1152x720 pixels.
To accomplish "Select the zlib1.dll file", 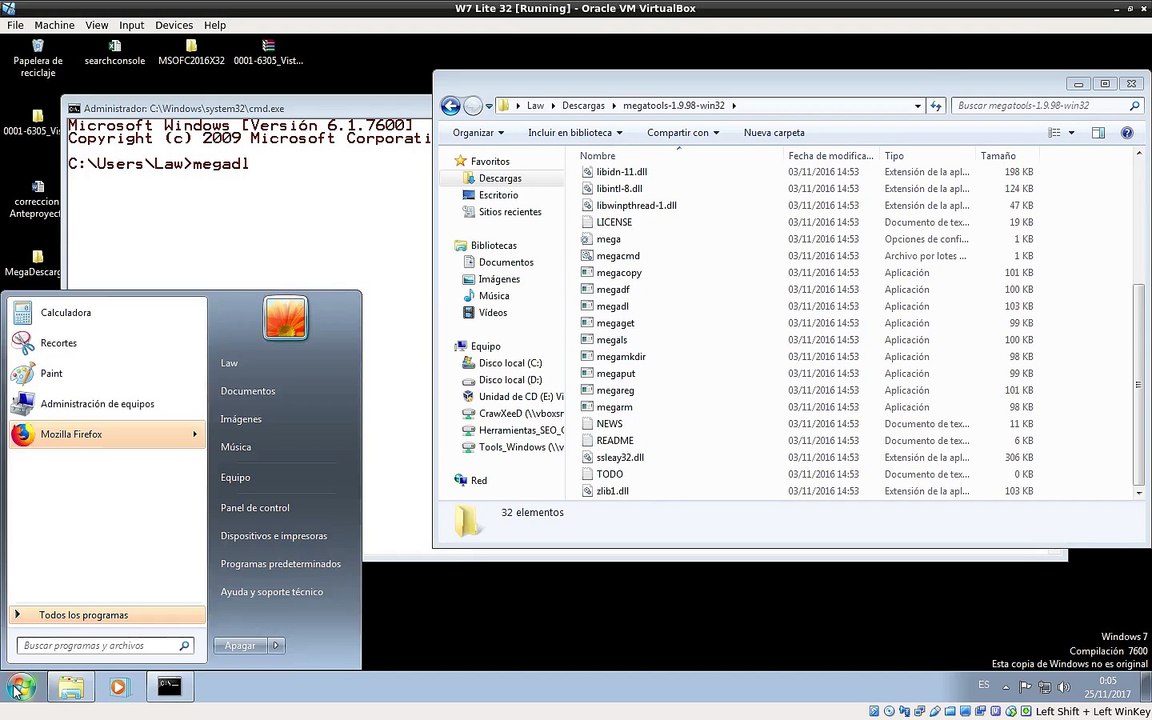I will tap(612, 491).
